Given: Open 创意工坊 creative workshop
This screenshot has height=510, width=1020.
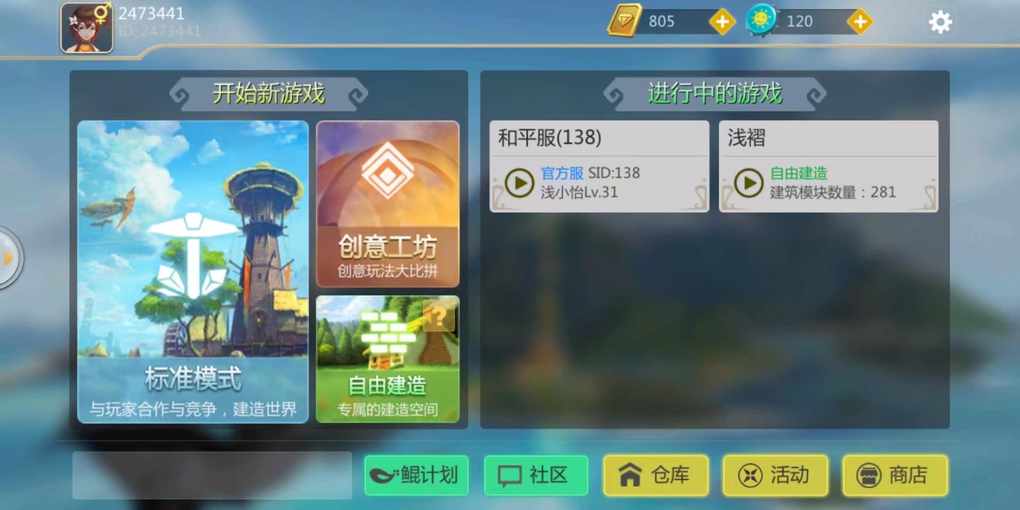Looking at the screenshot, I should point(388,204).
